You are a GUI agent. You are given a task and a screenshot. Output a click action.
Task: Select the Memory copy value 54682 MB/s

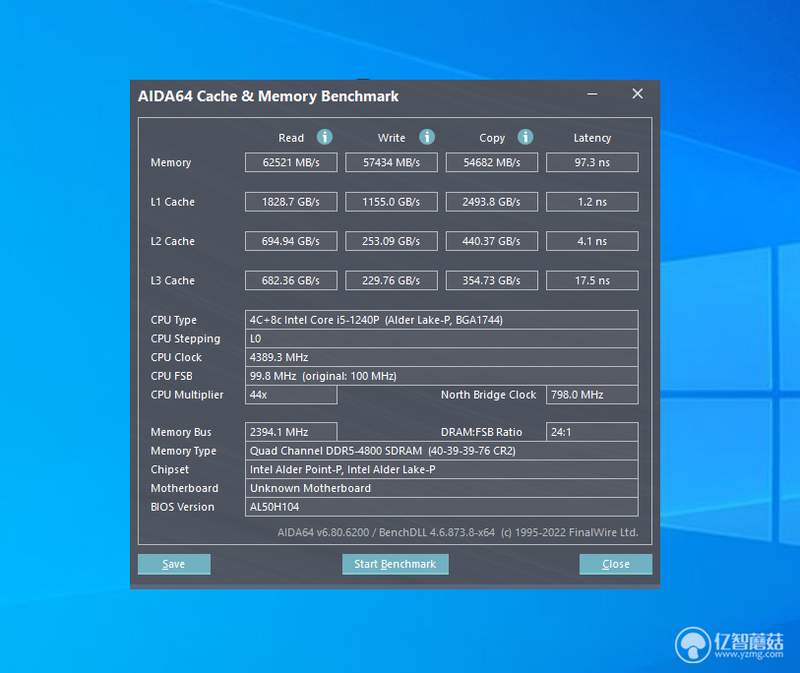tap(492, 162)
